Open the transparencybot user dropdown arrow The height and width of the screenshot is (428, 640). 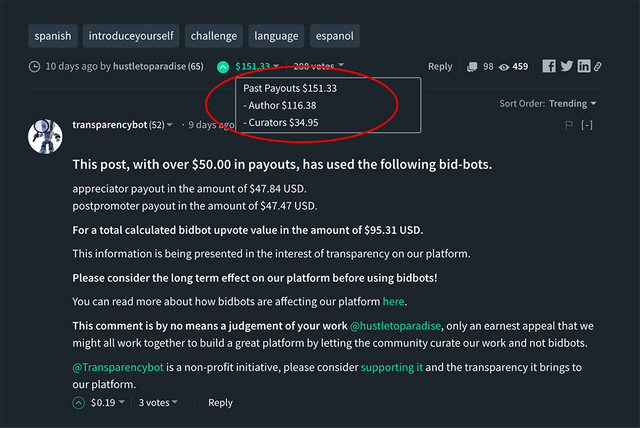170,124
